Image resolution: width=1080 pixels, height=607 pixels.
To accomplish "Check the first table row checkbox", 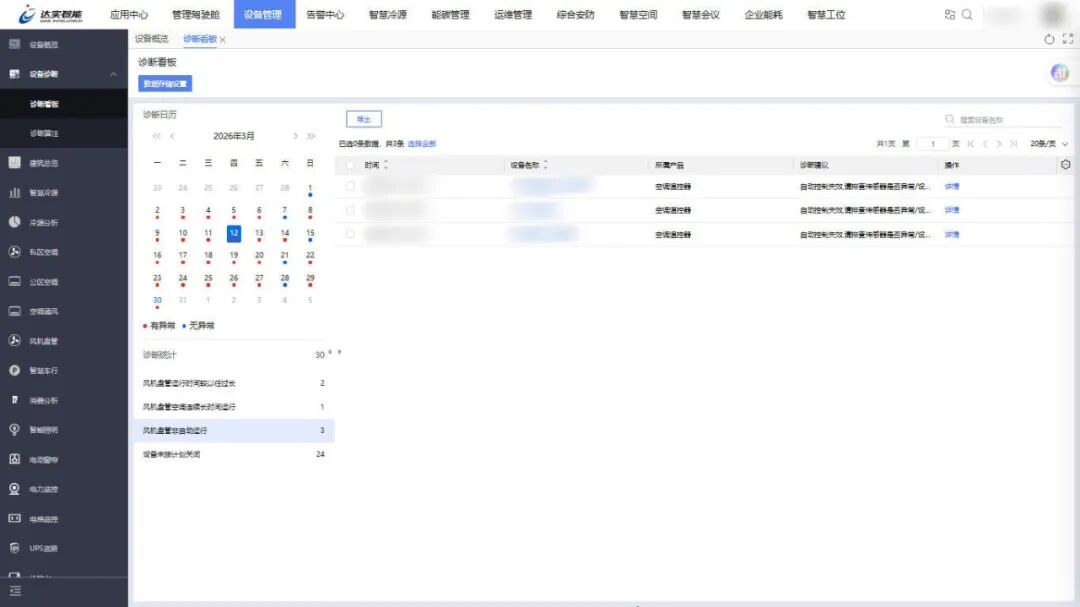I will tap(350, 186).
